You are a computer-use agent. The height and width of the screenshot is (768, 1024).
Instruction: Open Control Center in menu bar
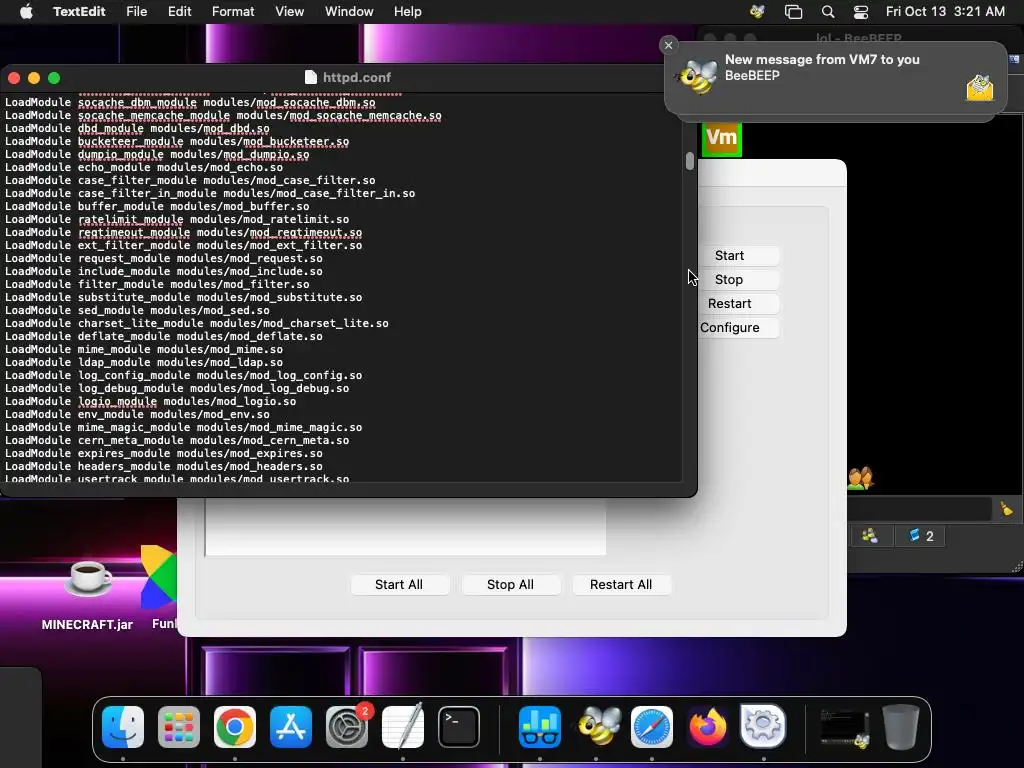[861, 12]
